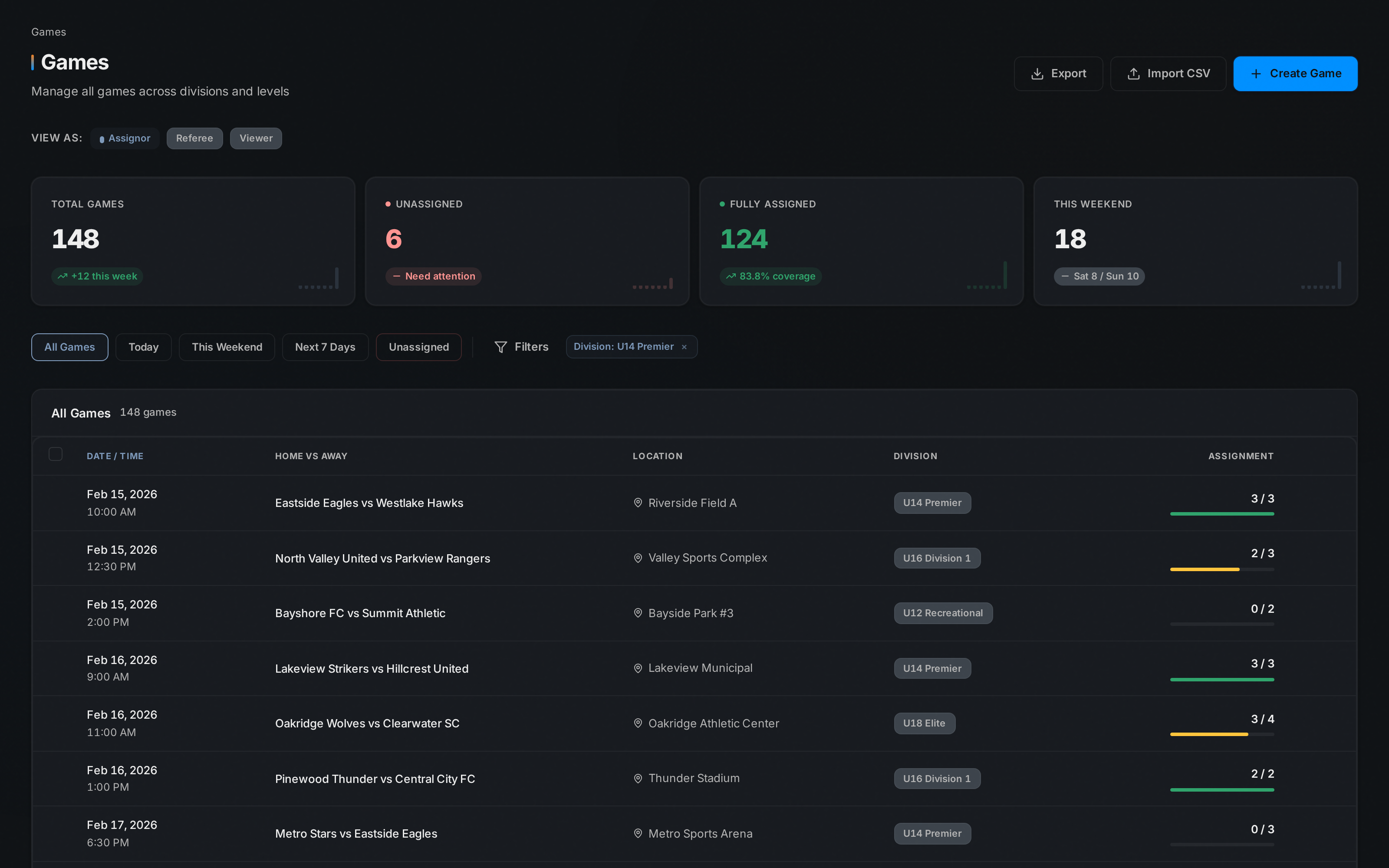Select the Next 7 Days tab
The image size is (1389, 868).
[325, 347]
